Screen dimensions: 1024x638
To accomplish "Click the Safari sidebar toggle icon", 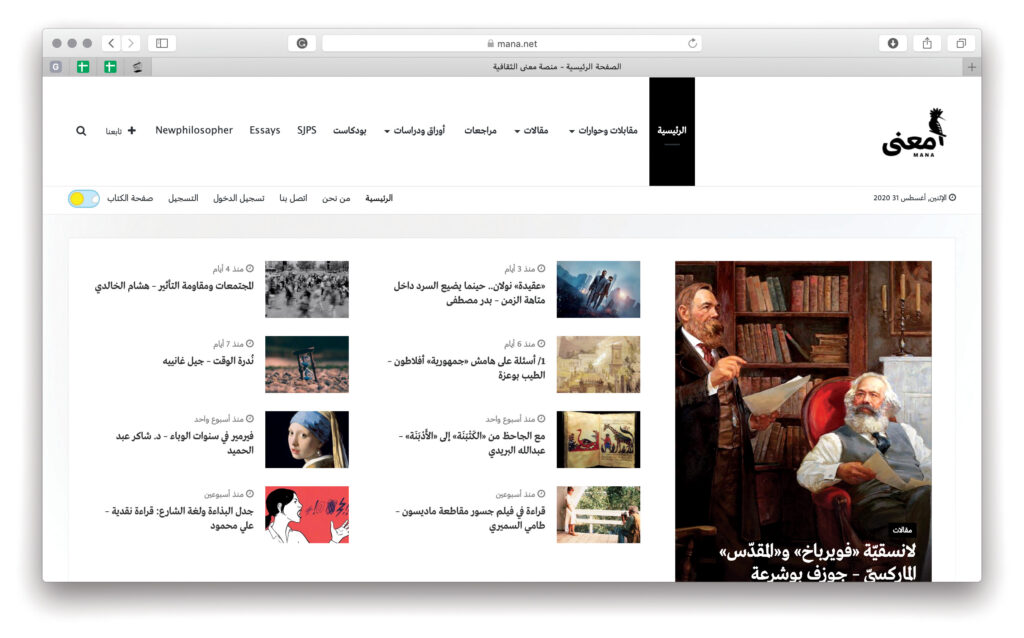I will click(162, 43).
